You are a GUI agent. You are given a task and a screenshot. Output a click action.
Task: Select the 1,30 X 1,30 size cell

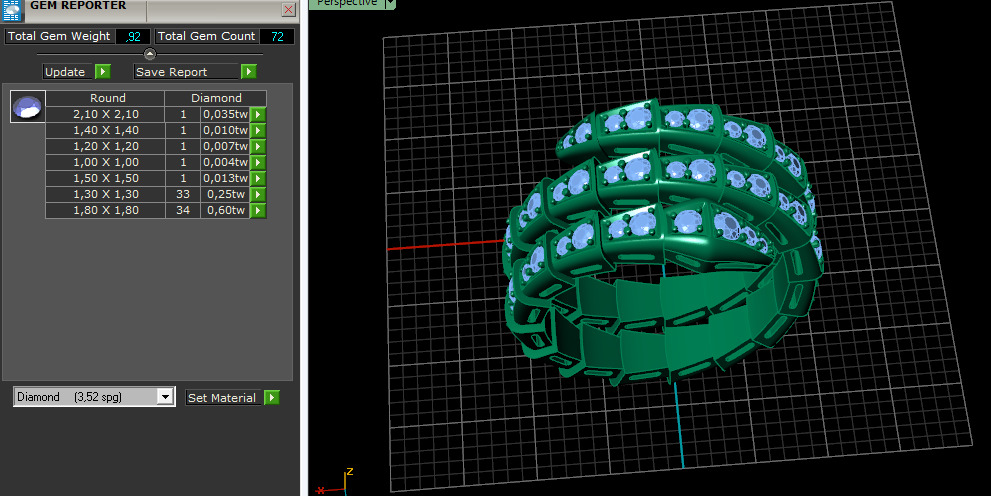pyautogui.click(x=106, y=194)
